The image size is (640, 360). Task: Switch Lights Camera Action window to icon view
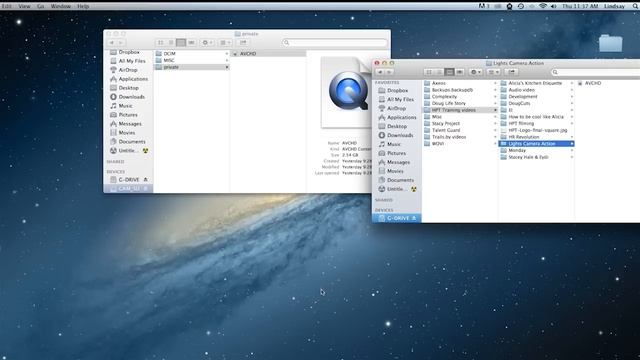pos(429,72)
